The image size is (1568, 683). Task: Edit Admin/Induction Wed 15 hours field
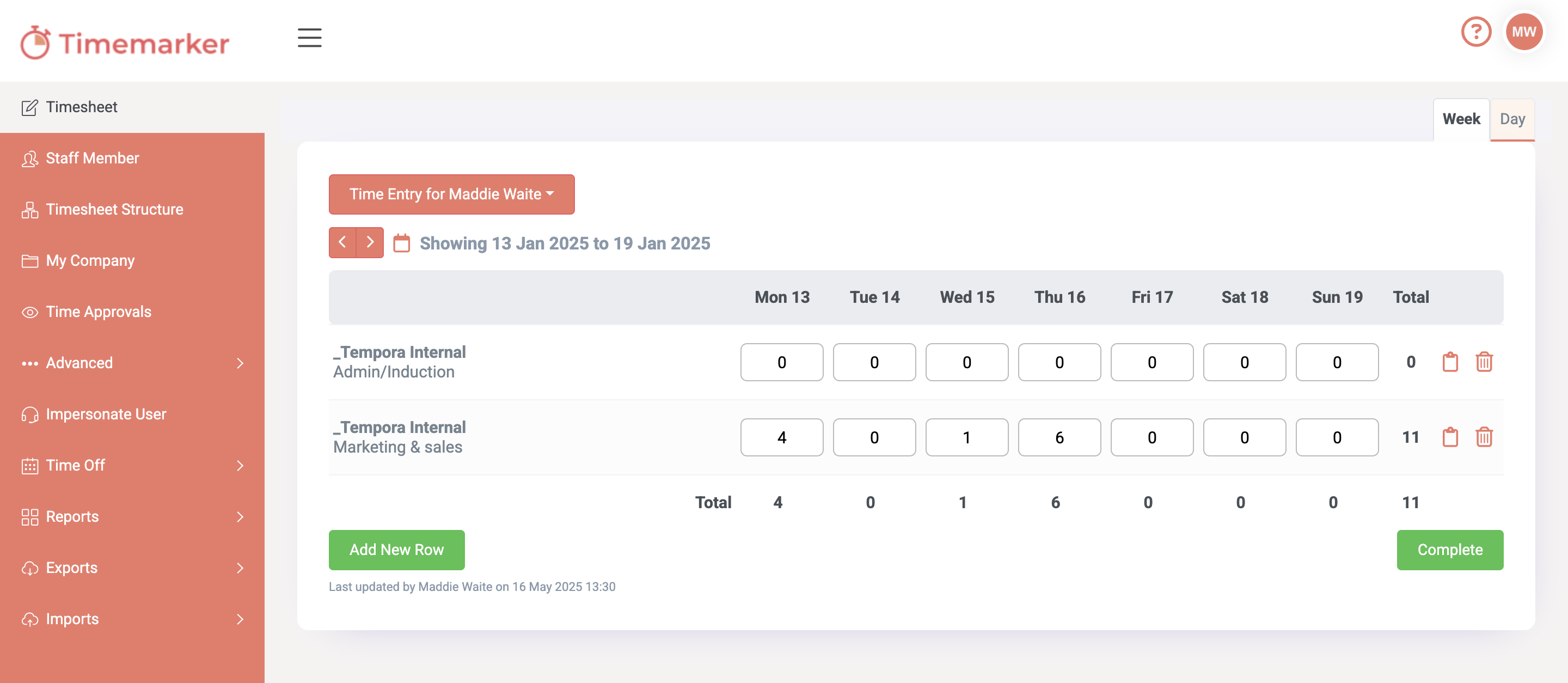pos(966,362)
